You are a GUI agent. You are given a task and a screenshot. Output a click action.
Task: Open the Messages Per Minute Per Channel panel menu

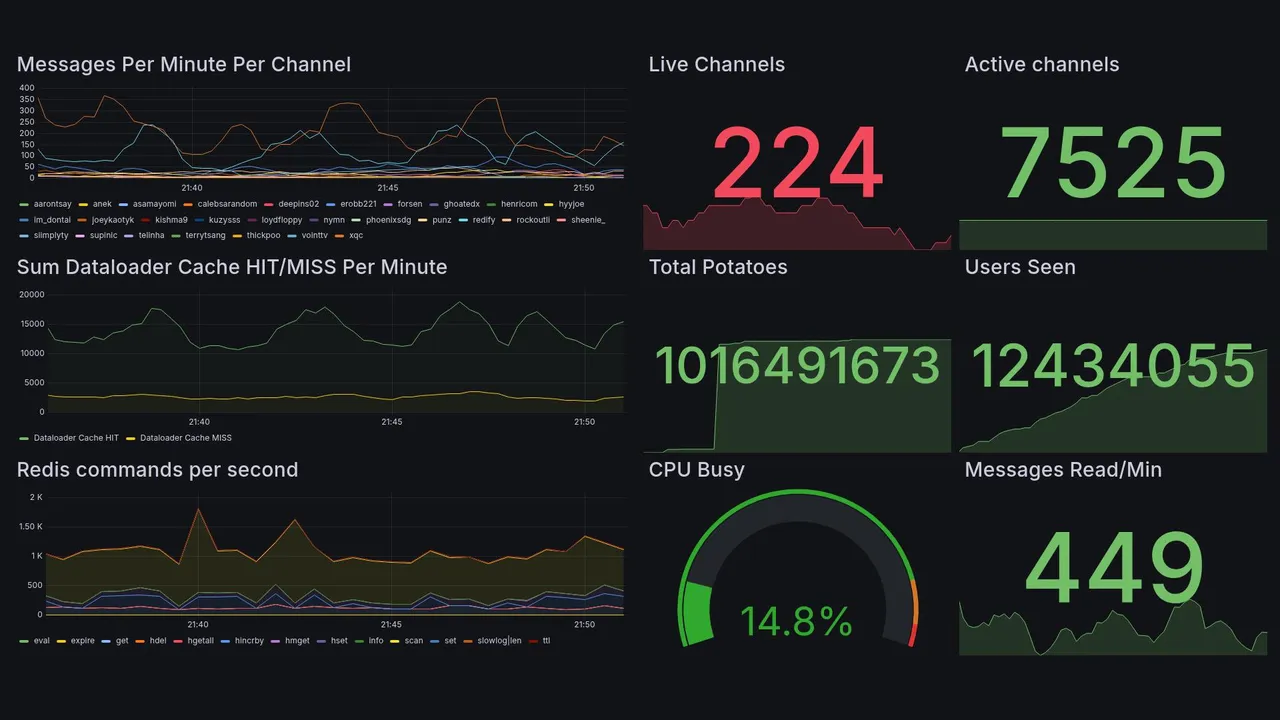184,64
